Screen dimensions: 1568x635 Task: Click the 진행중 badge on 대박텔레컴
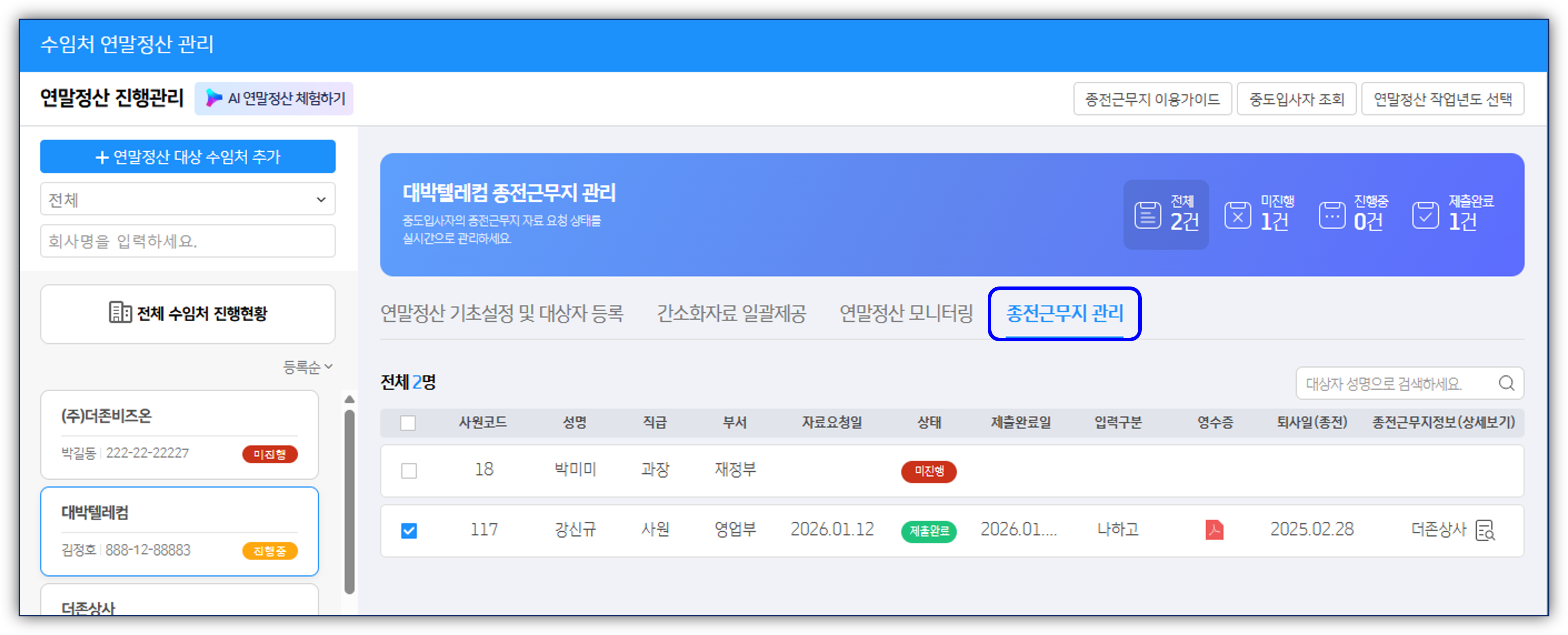coord(270,551)
